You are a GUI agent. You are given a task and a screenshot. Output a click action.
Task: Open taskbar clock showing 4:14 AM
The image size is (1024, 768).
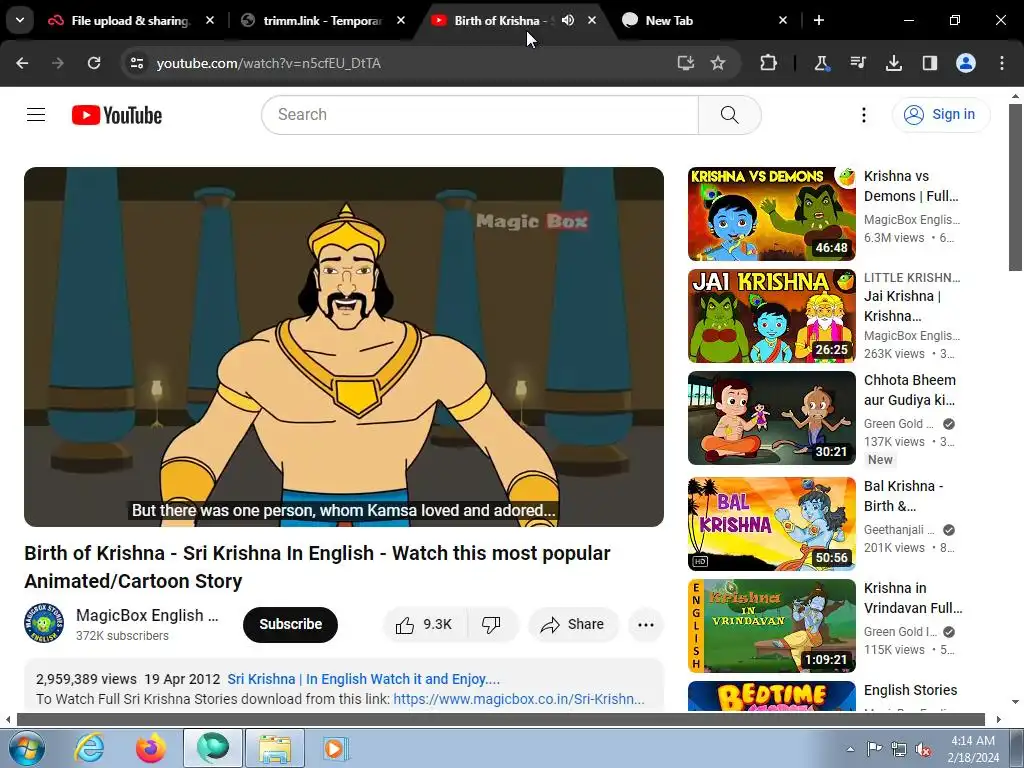[x=973, y=749]
